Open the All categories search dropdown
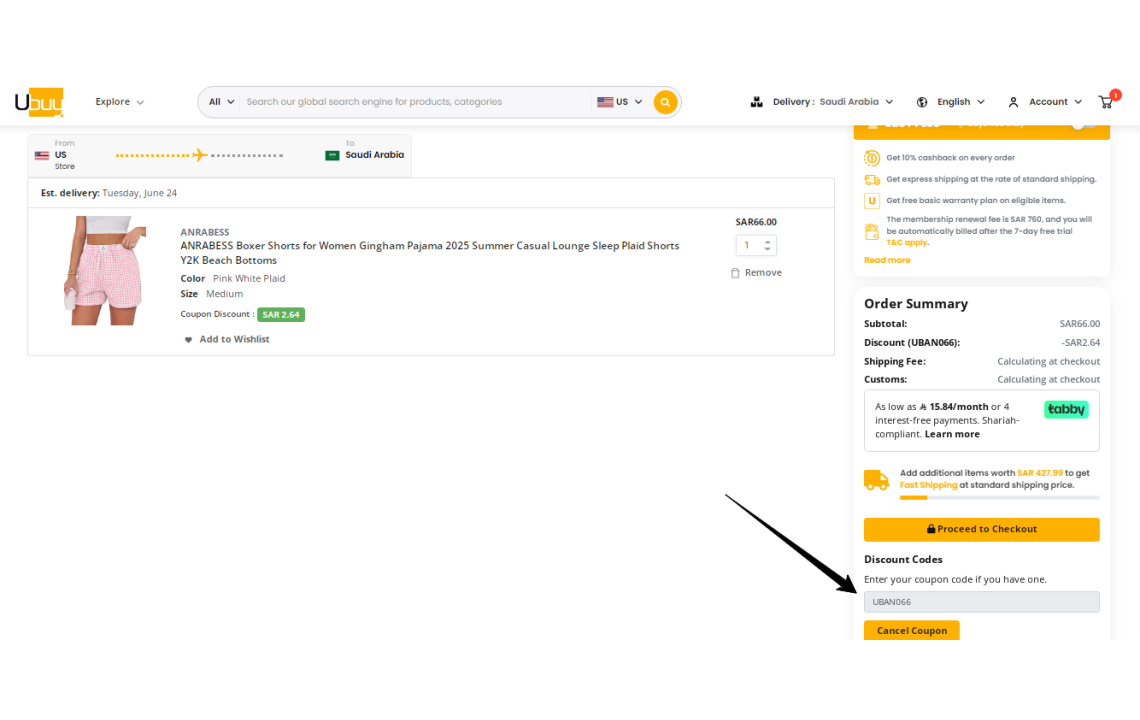 point(222,102)
